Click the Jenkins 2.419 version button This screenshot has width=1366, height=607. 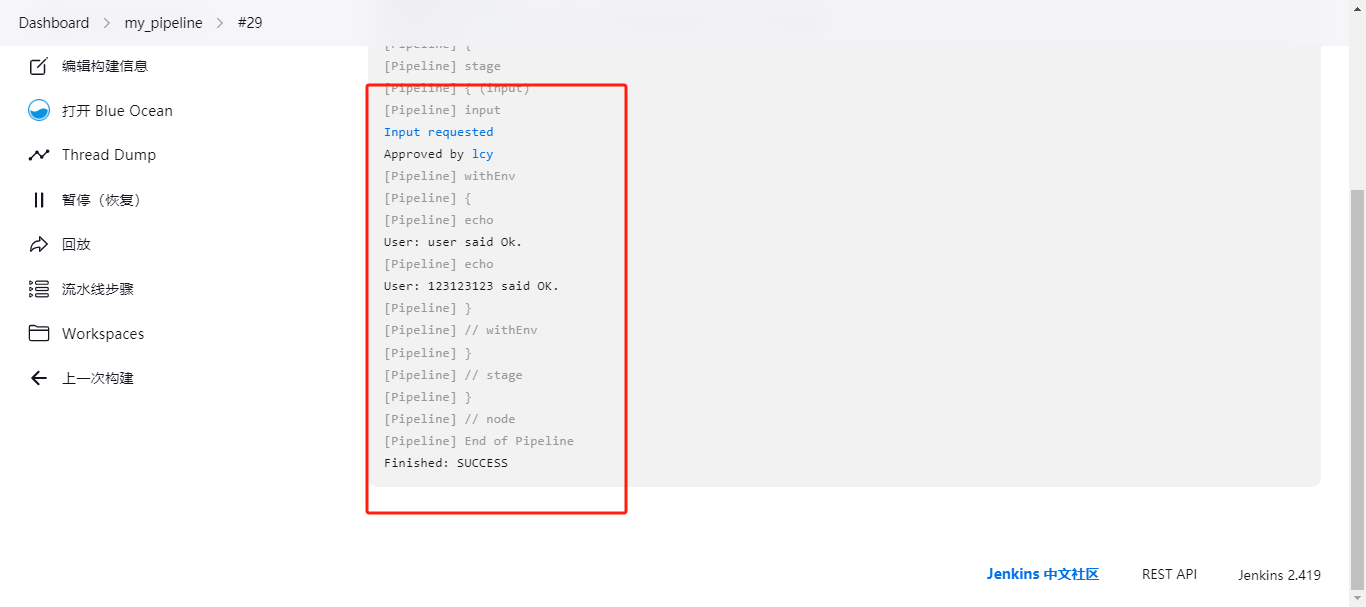(x=1279, y=575)
